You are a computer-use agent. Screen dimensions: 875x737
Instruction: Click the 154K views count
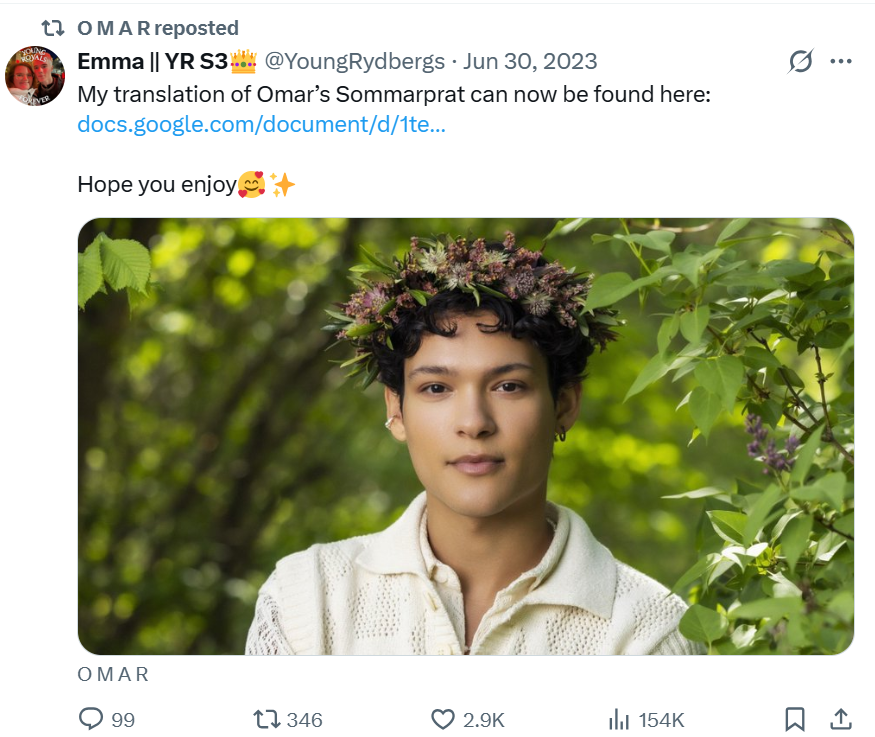point(662,719)
